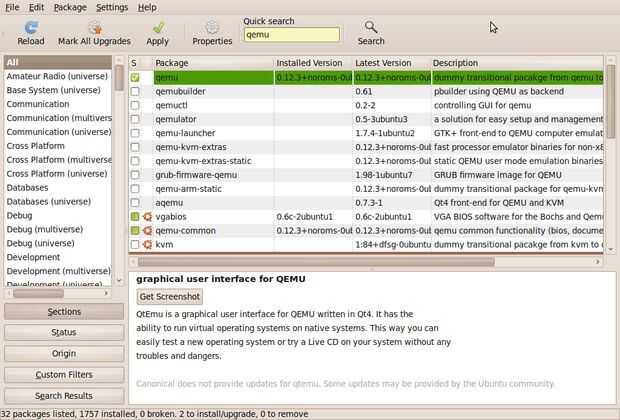Select the qemu-launcher package name
The image size is (620, 420).
click(x=185, y=133)
